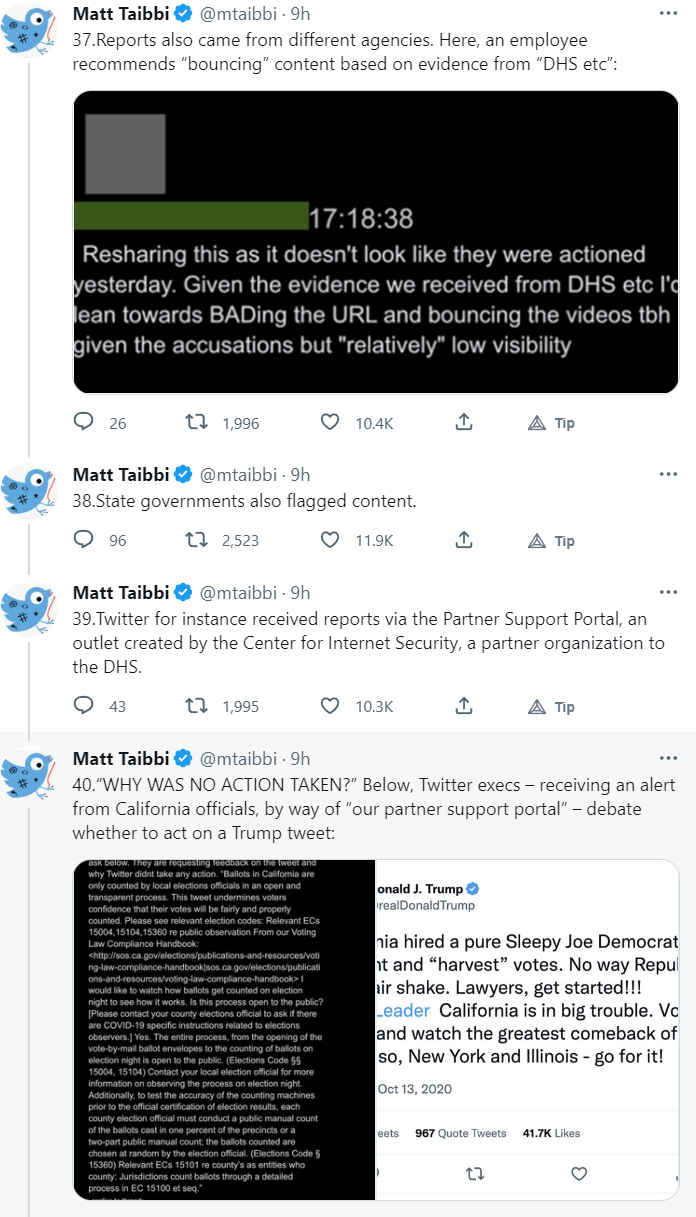Tip Matt Taibbi on tweet 39
This screenshot has width=696, height=1217.
[x=551, y=707]
